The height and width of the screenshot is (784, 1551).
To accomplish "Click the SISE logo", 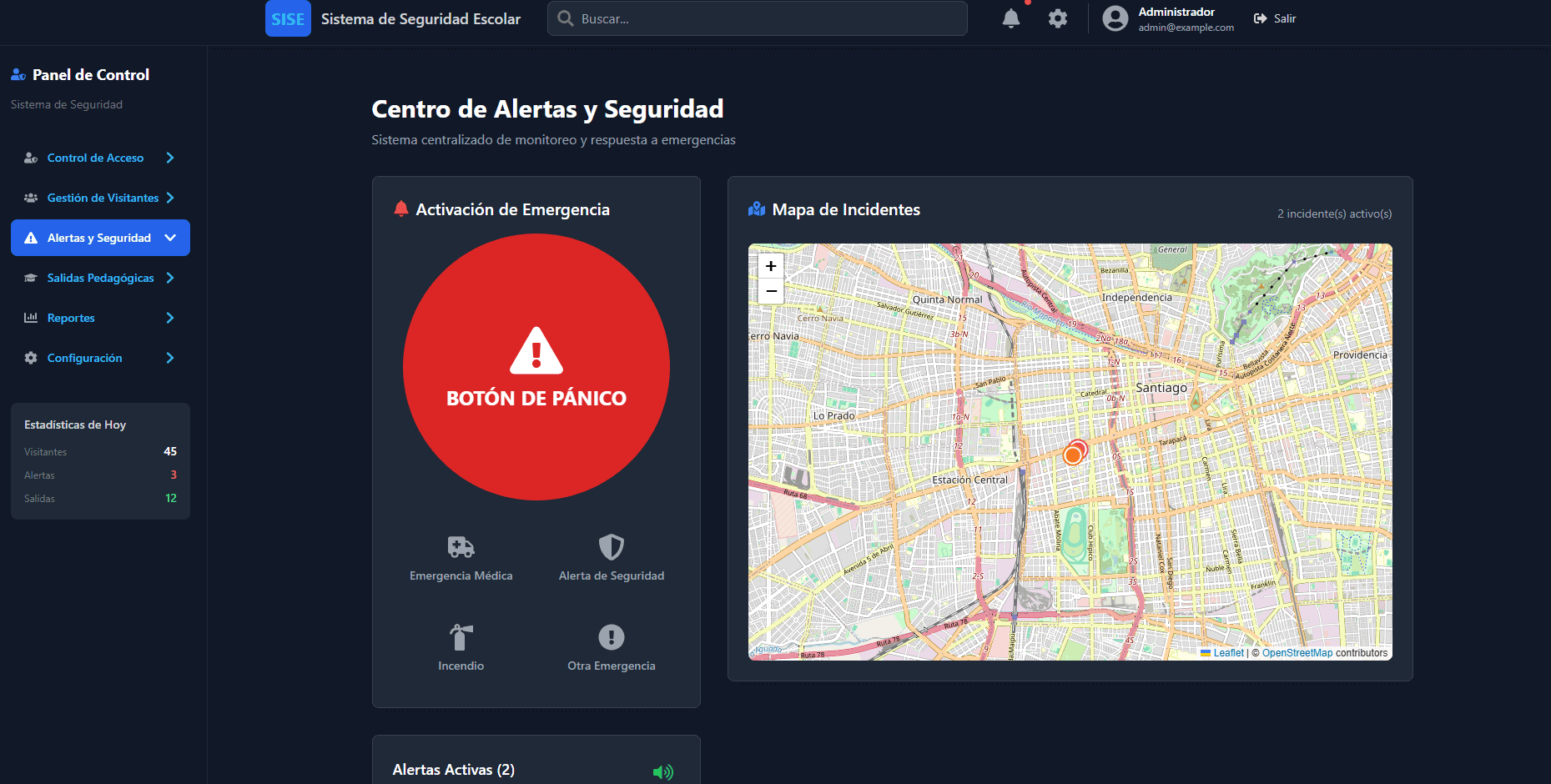I will pyautogui.click(x=288, y=18).
